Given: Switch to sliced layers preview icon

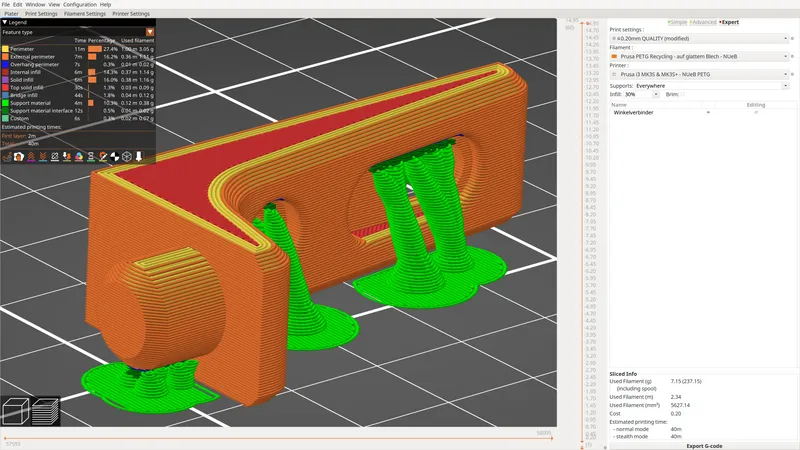Looking at the screenshot, I should tap(46, 409).
